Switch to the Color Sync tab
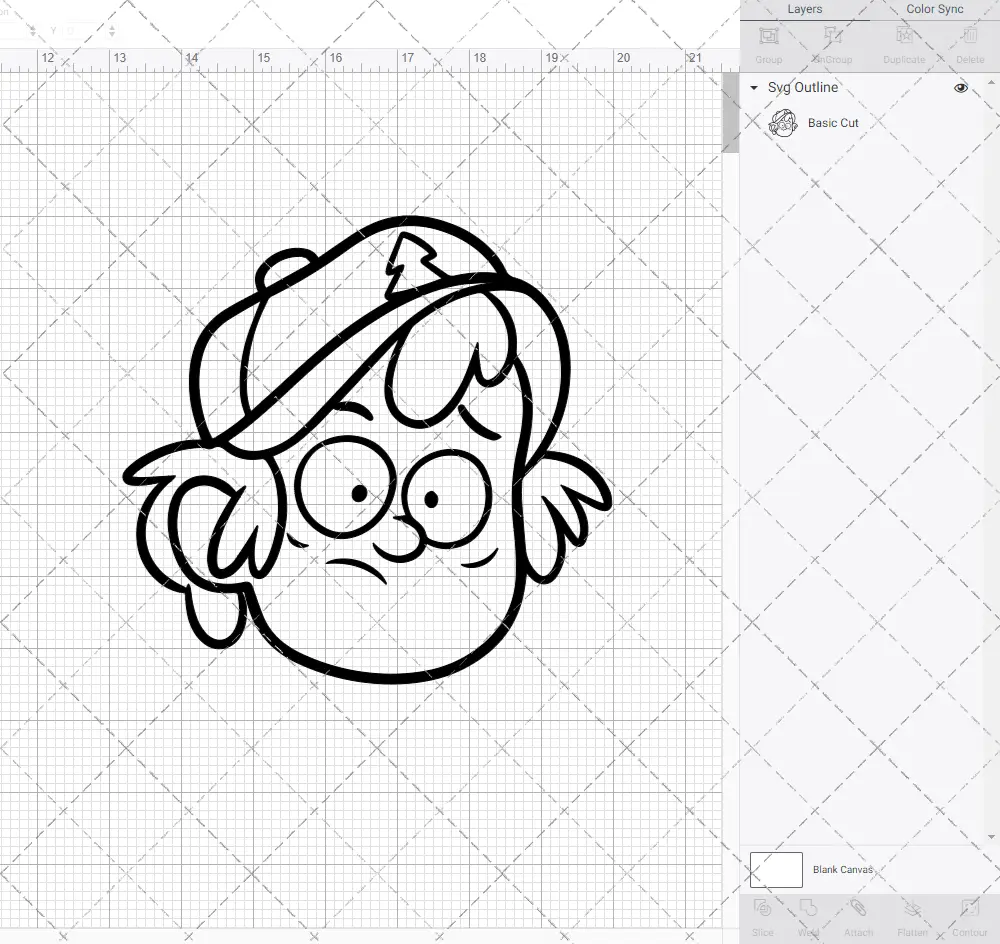 (x=934, y=9)
